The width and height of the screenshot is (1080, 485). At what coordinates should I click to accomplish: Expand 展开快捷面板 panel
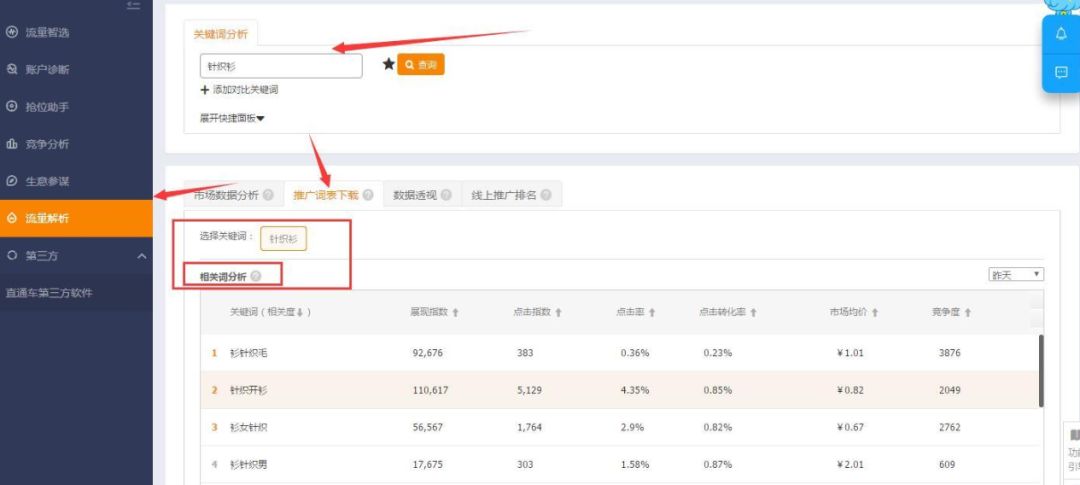[x=232, y=118]
